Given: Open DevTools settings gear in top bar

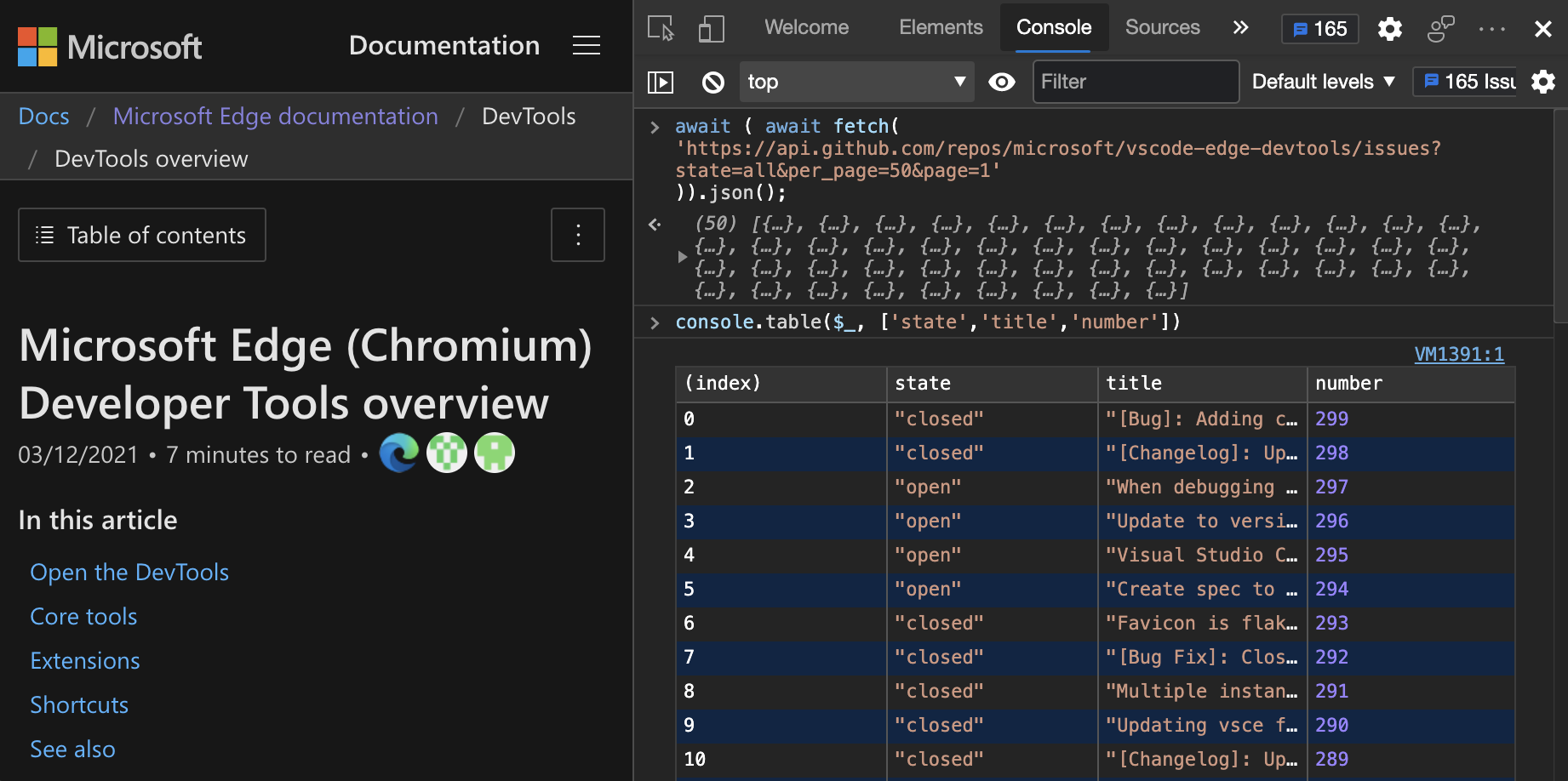Looking at the screenshot, I should tap(1390, 29).
